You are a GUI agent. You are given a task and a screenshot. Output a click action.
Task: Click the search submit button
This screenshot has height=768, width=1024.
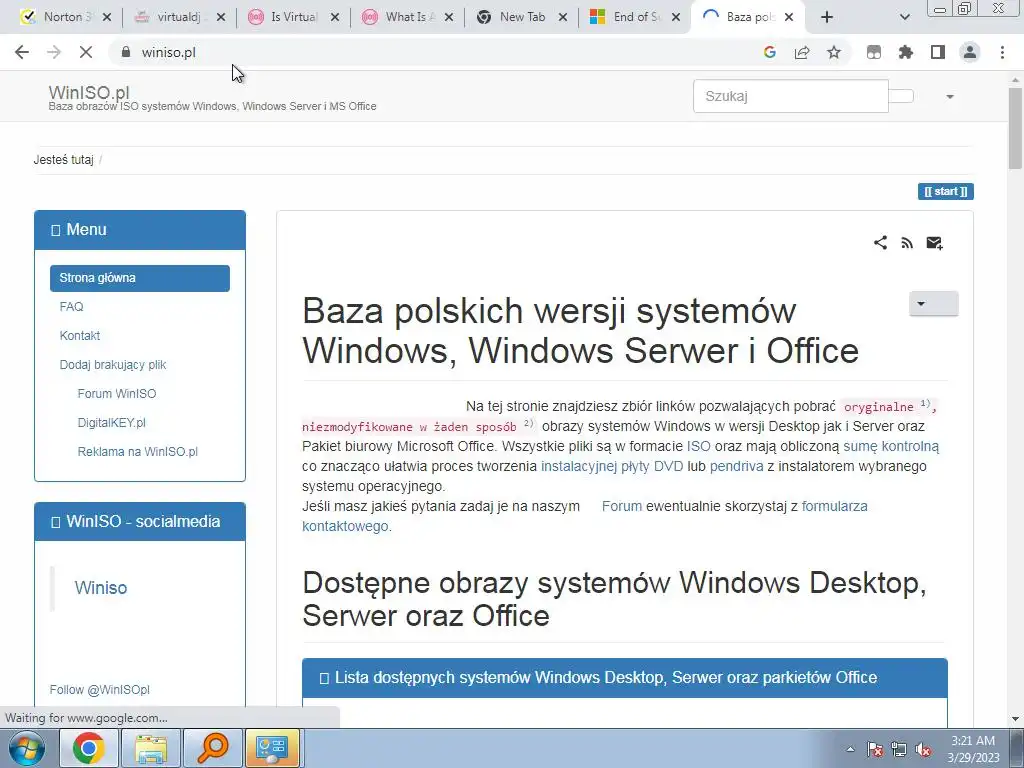point(901,96)
